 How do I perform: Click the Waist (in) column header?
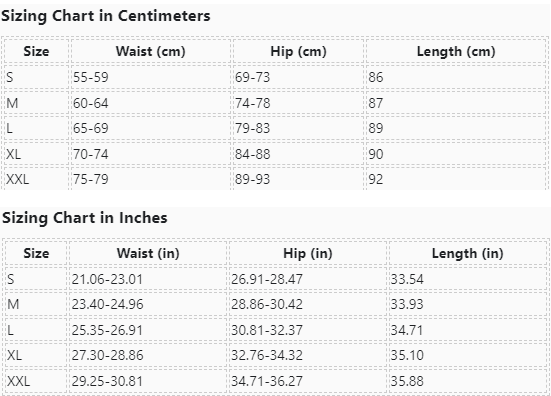pyautogui.click(x=148, y=253)
